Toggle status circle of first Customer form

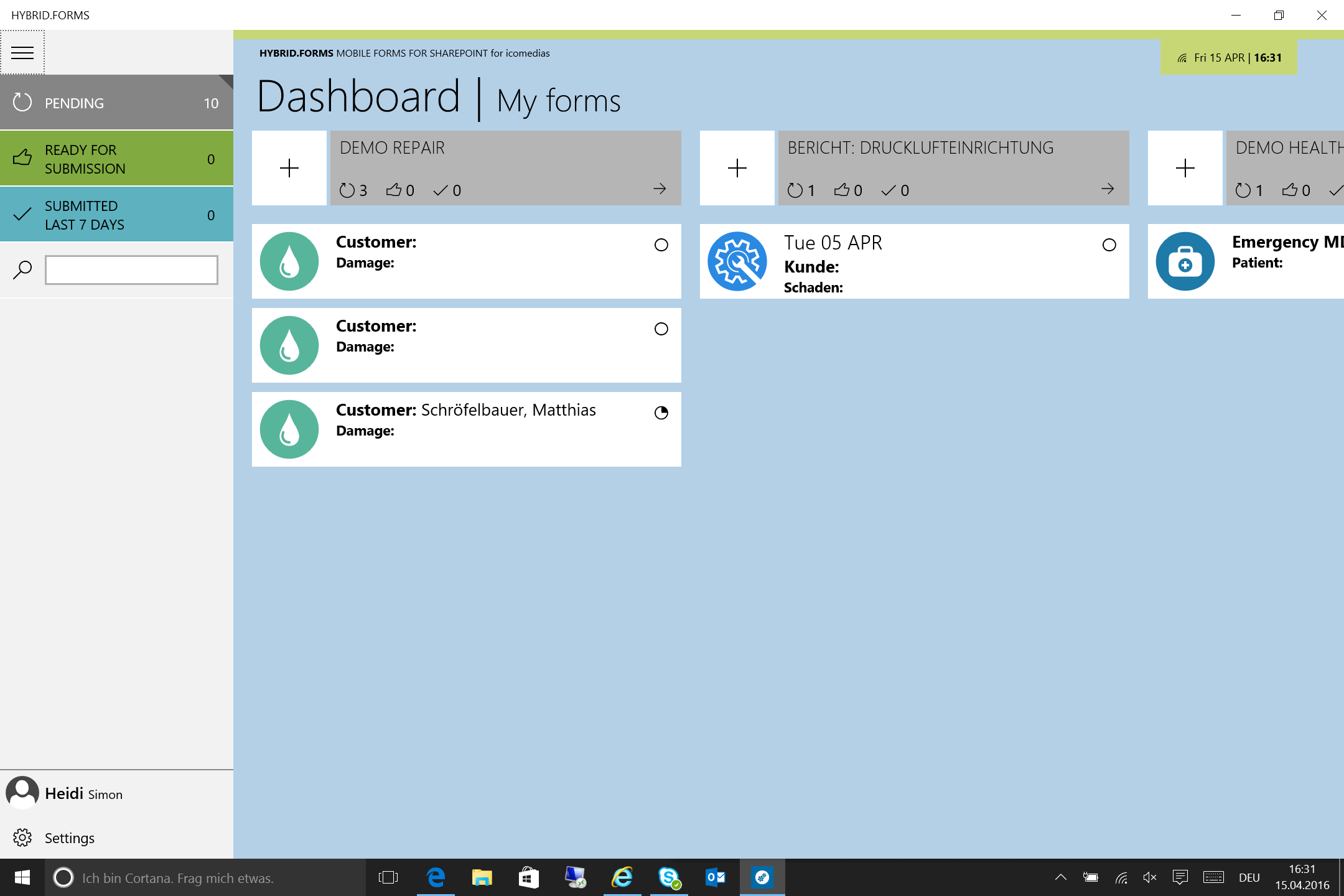[661, 245]
